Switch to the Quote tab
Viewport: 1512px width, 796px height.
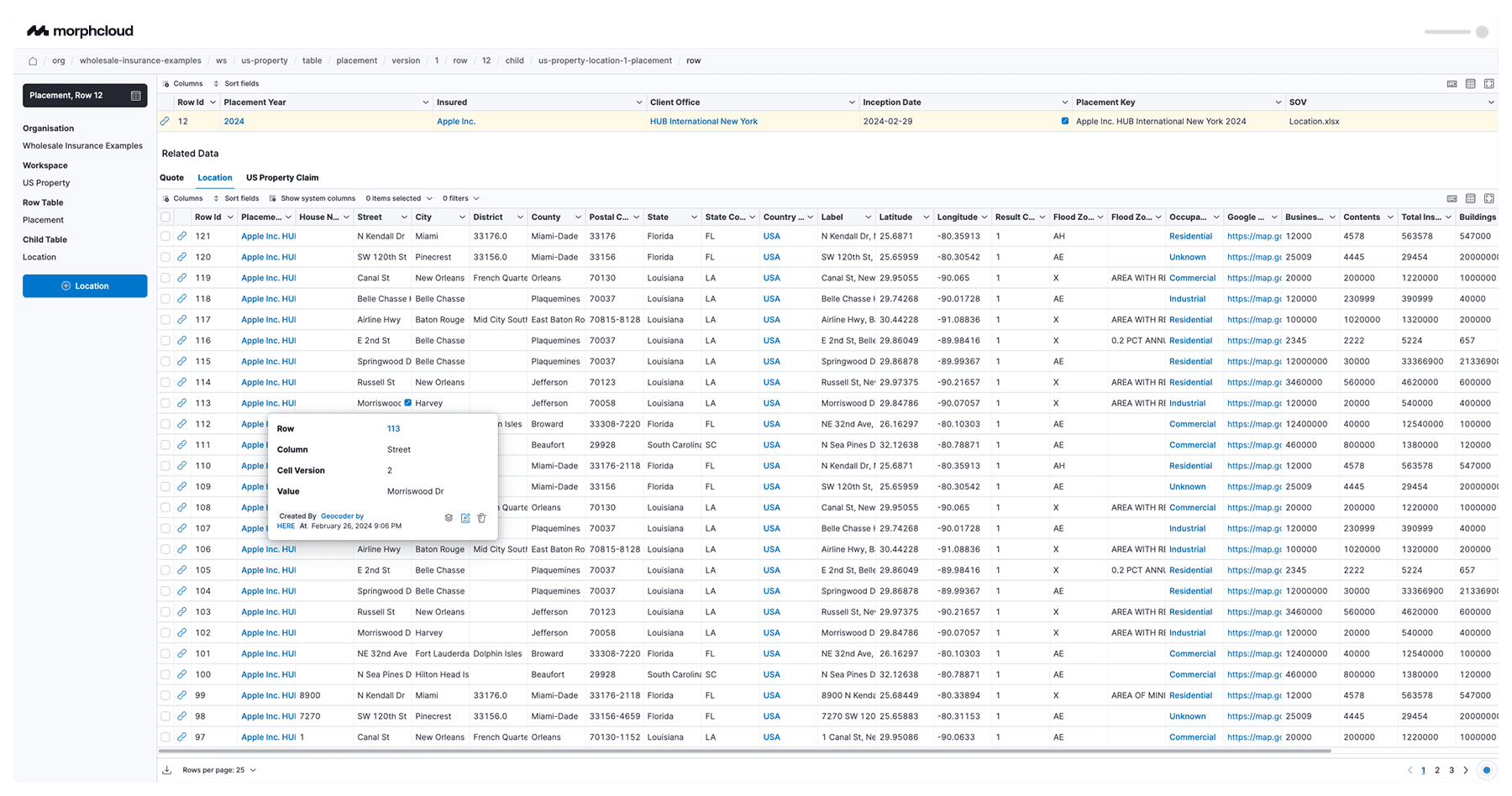pyautogui.click(x=171, y=178)
